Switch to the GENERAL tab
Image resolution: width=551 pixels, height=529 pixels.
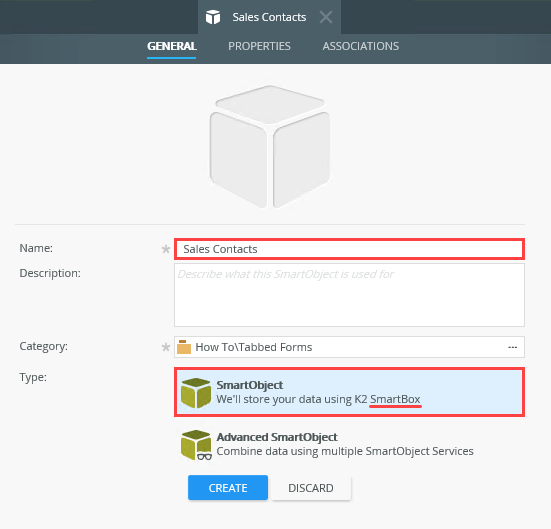point(171,46)
